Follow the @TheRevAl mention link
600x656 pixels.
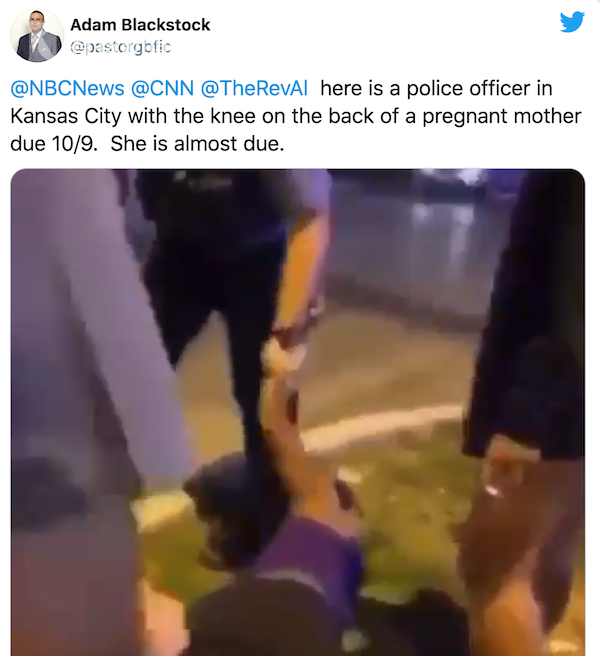coord(254,88)
